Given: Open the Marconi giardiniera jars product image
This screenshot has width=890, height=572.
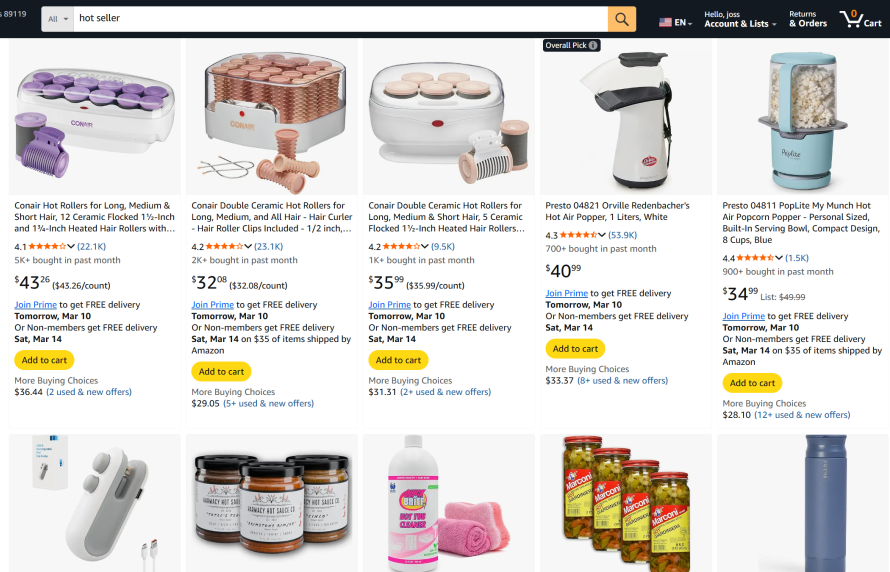Looking at the screenshot, I should point(625,503).
